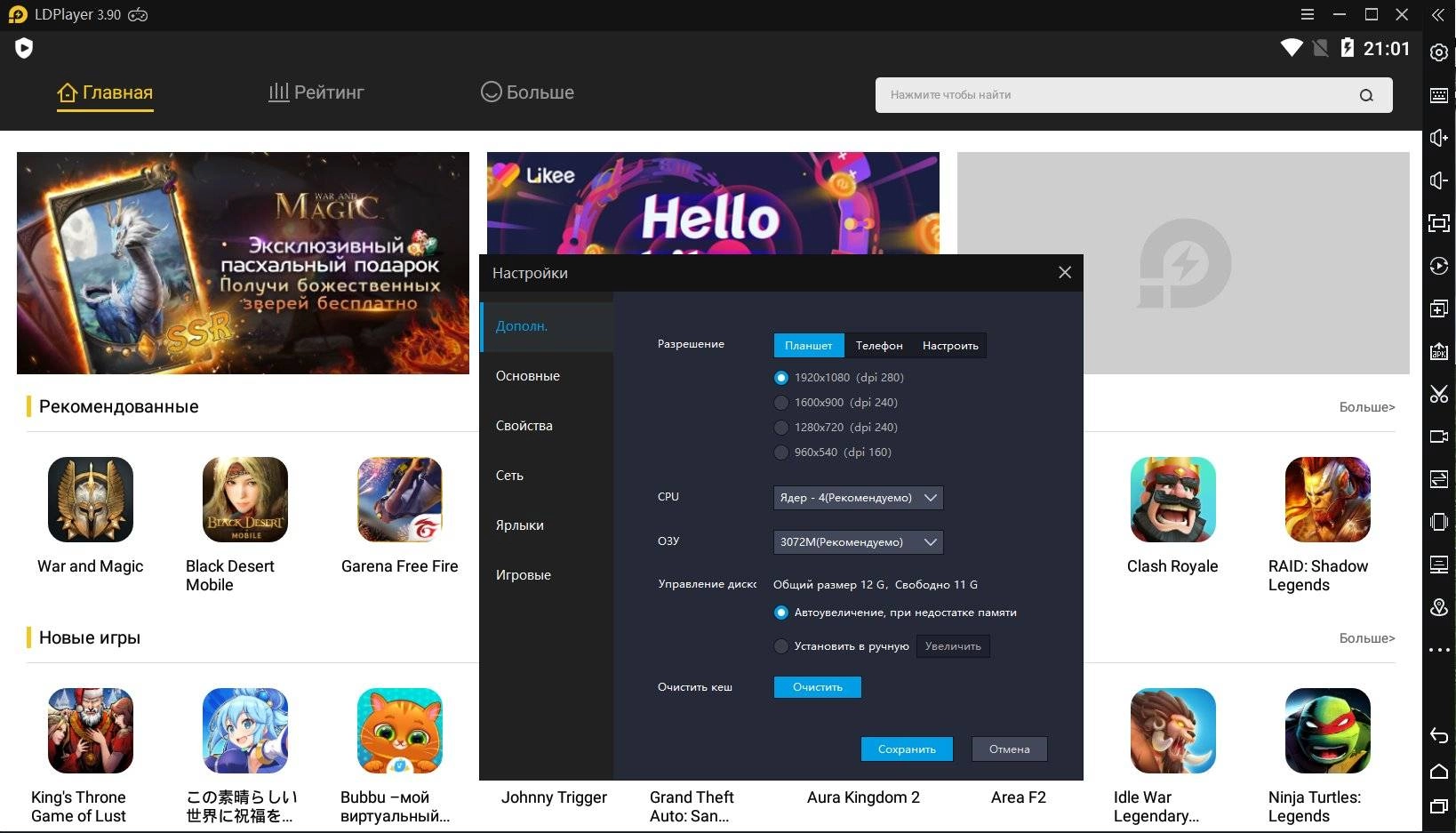The image size is (1456, 833).
Task: Click Отмена to cancel settings
Action: 1010,749
